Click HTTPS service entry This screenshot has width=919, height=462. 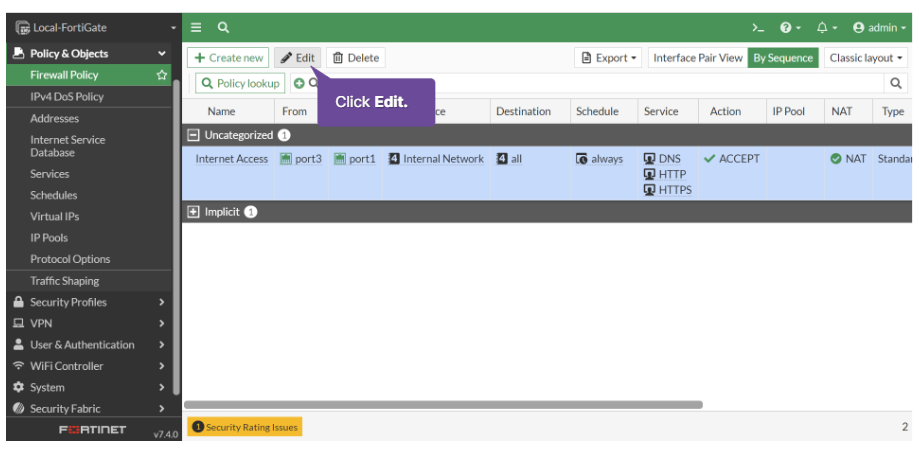668,190
